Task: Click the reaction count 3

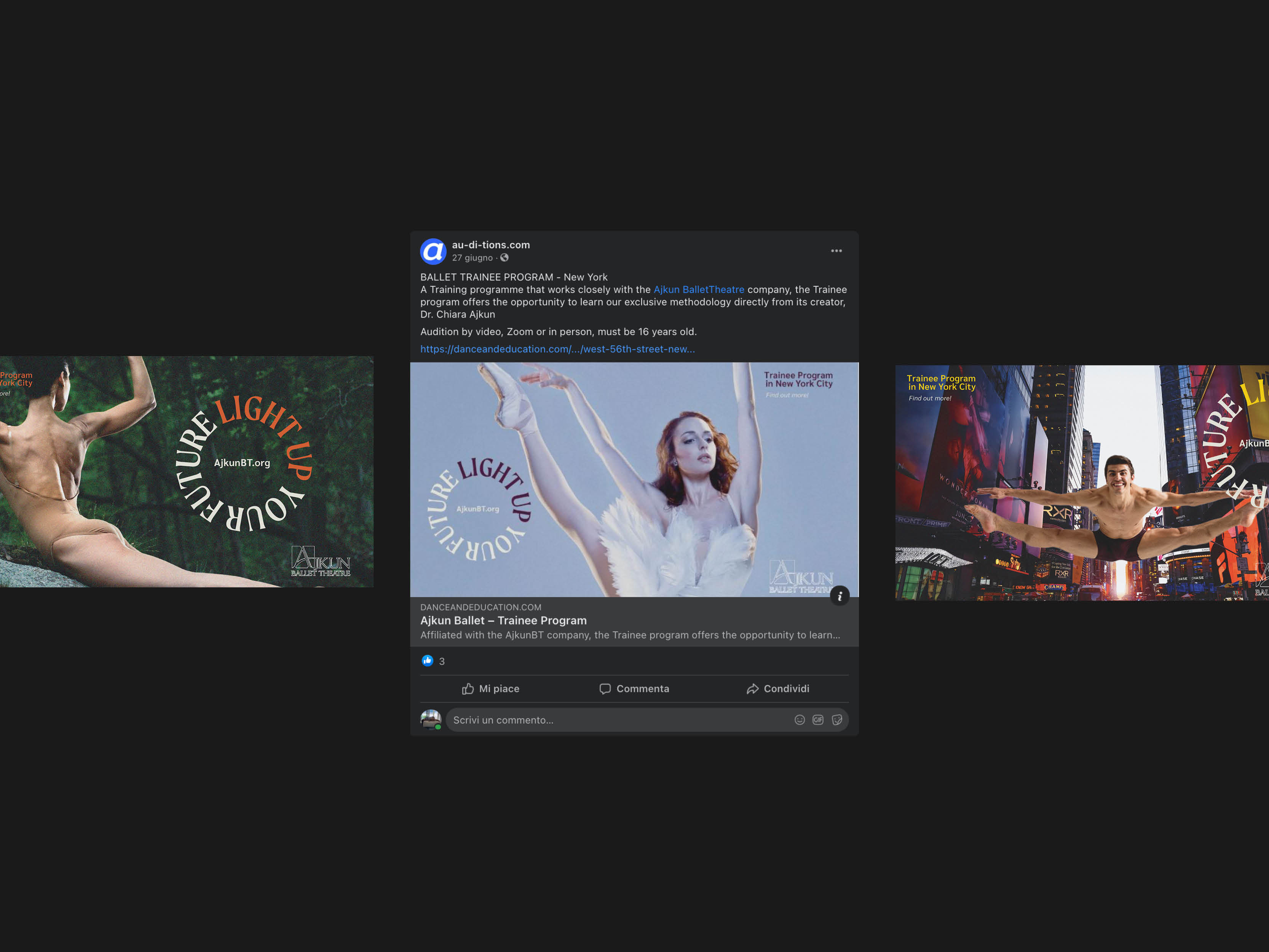Action: (x=442, y=661)
